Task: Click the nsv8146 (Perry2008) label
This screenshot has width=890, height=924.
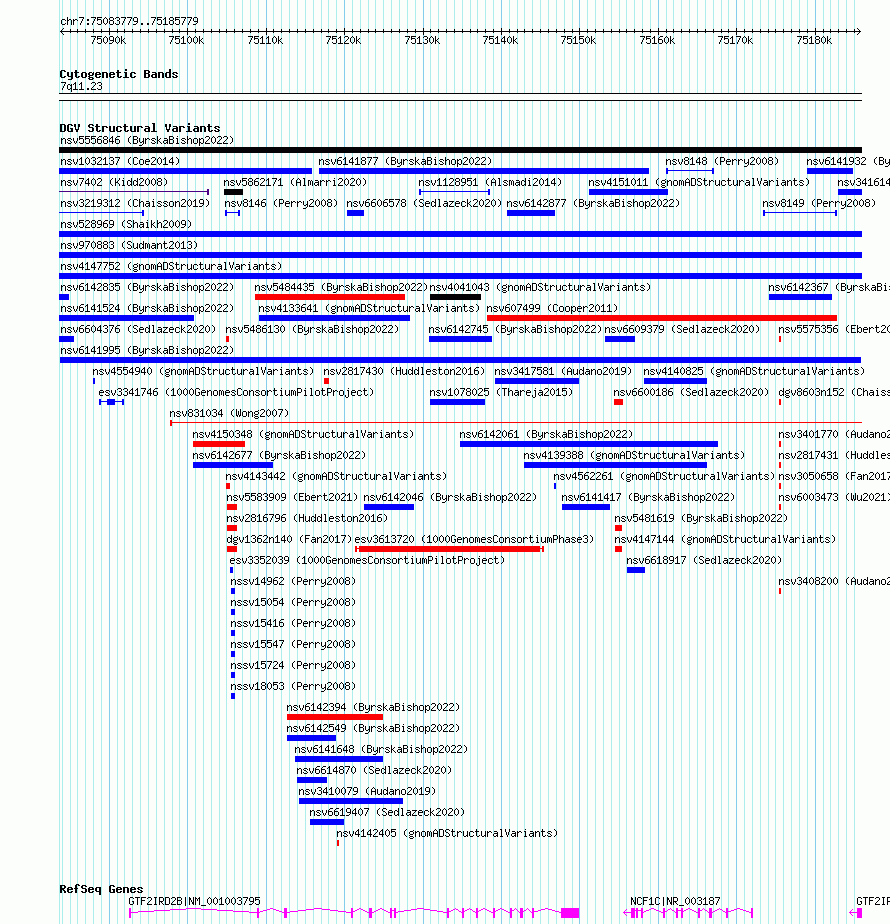Action: 281,203
